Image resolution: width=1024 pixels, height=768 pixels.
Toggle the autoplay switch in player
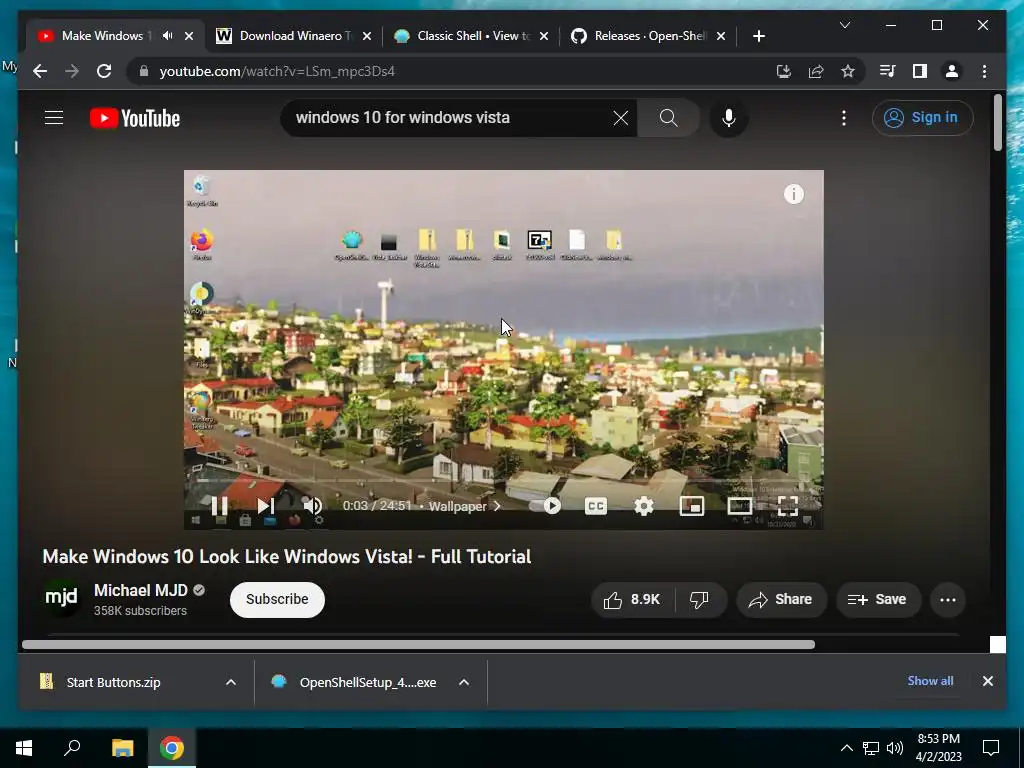[545, 505]
